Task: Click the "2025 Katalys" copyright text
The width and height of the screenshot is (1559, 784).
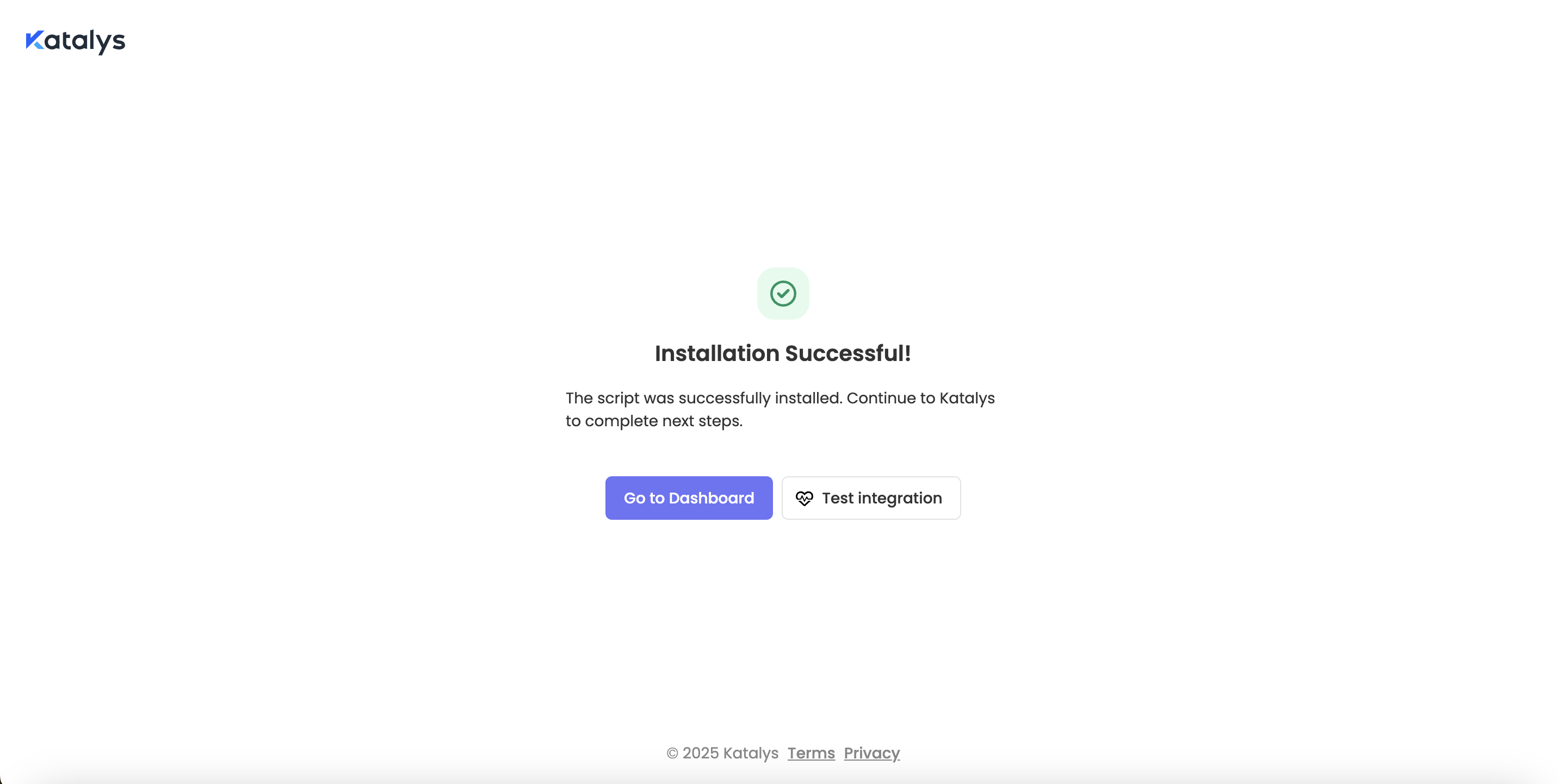Action: pyautogui.click(x=730, y=753)
